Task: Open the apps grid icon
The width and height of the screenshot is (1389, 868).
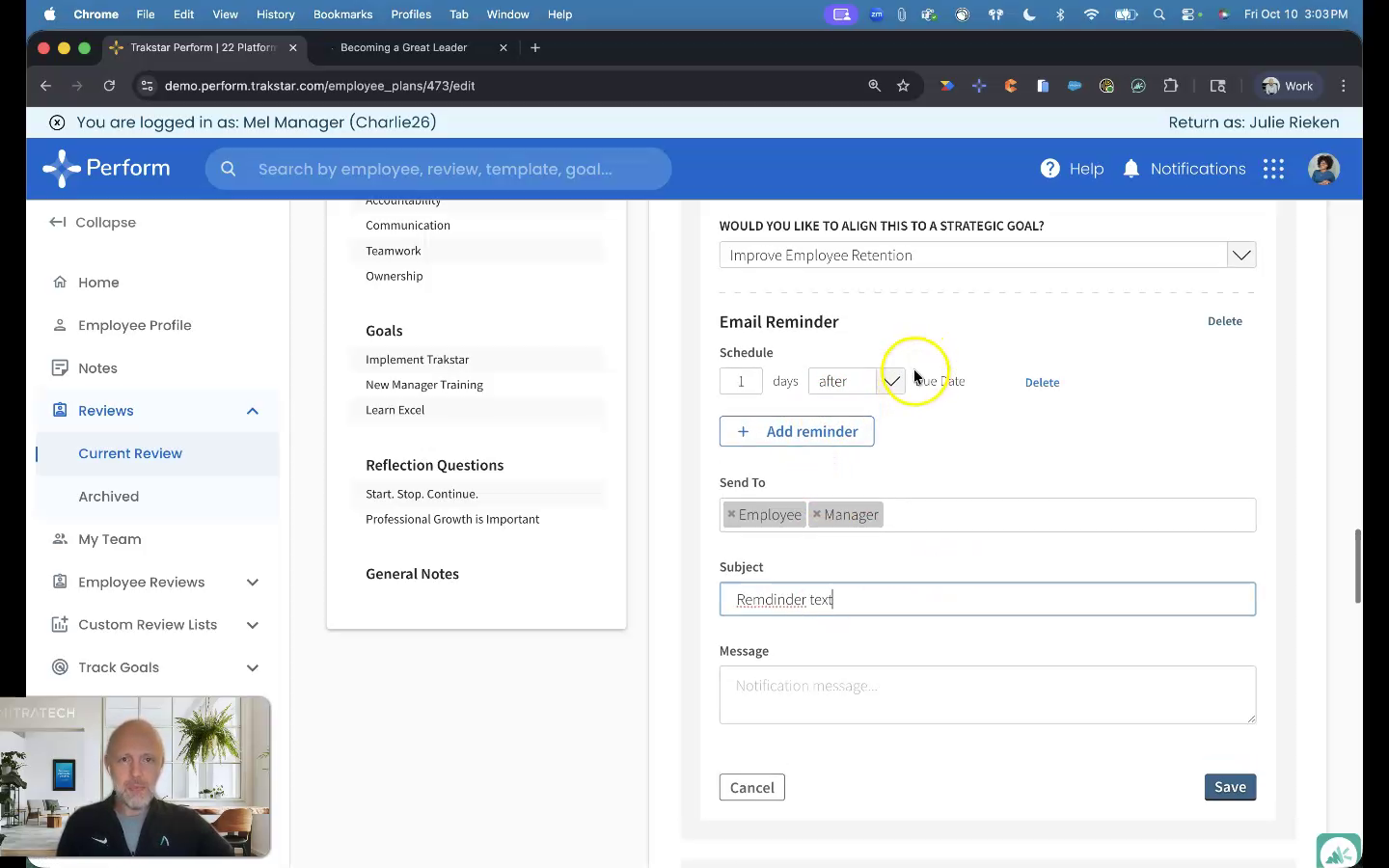Action: (1273, 169)
